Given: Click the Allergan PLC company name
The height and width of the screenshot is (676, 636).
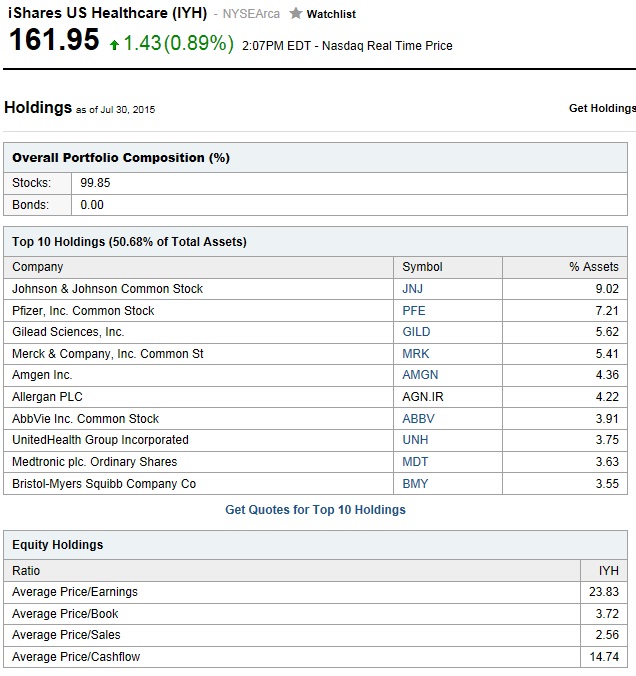Looking at the screenshot, I should (47, 397).
